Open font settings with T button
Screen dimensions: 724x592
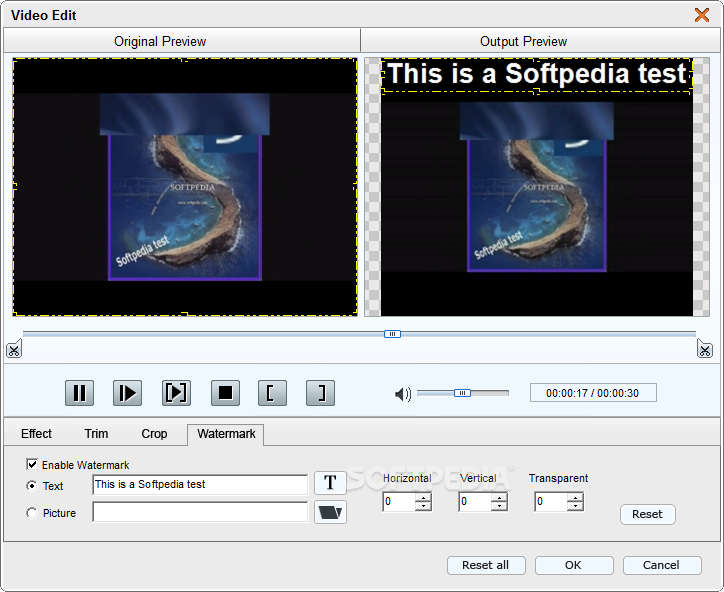(x=330, y=483)
